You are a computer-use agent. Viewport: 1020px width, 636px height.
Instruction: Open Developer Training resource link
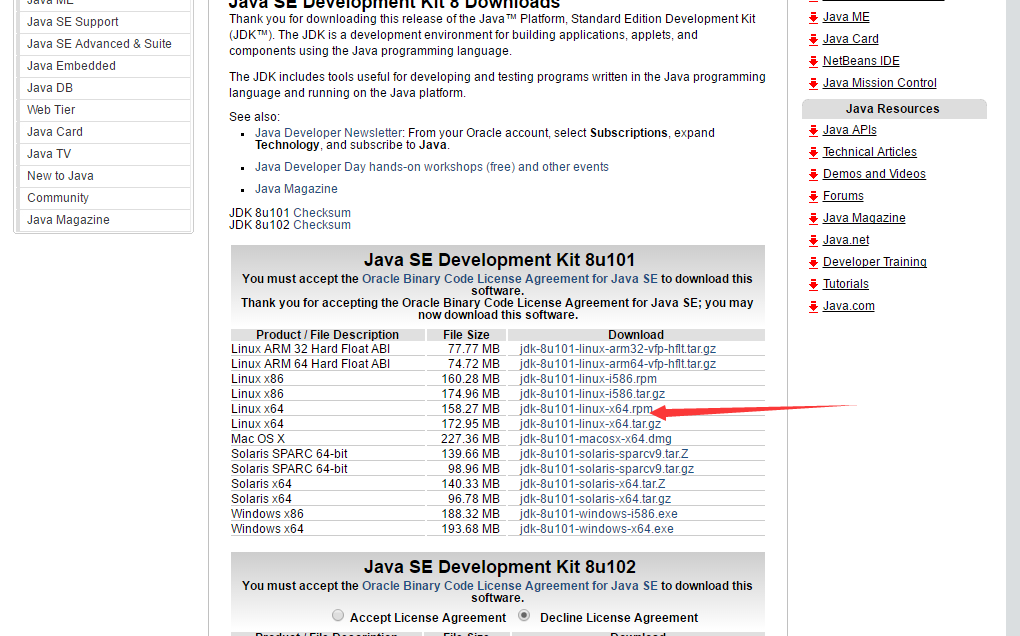pos(874,262)
